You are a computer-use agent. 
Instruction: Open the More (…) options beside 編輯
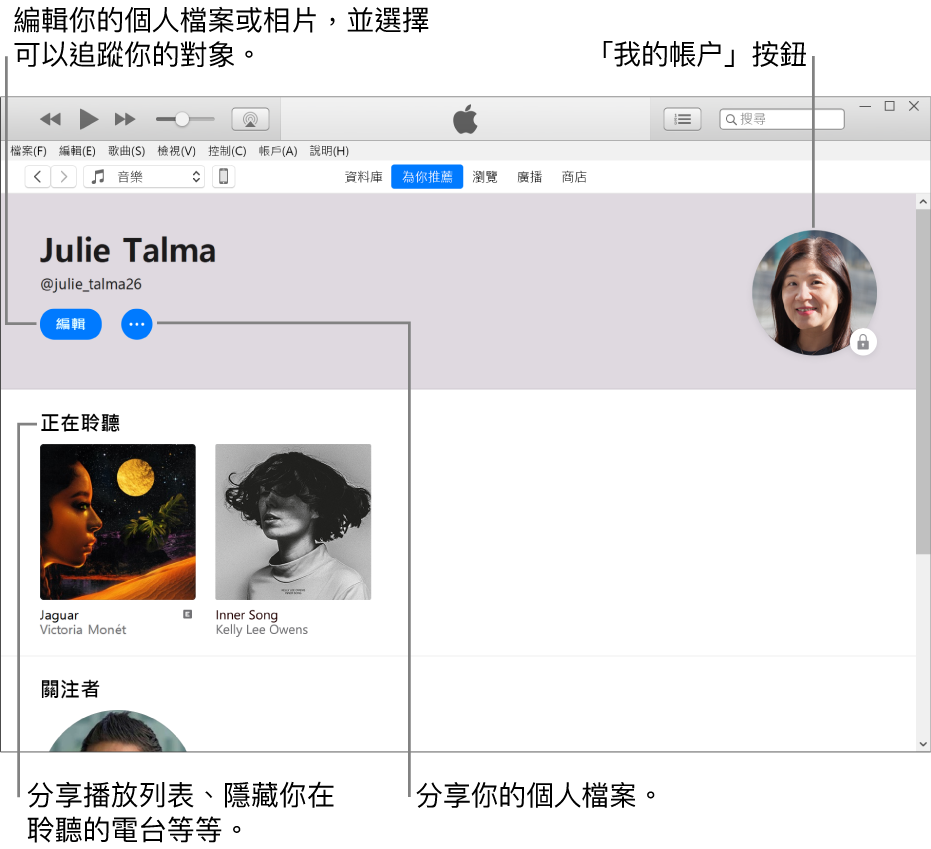tap(136, 324)
